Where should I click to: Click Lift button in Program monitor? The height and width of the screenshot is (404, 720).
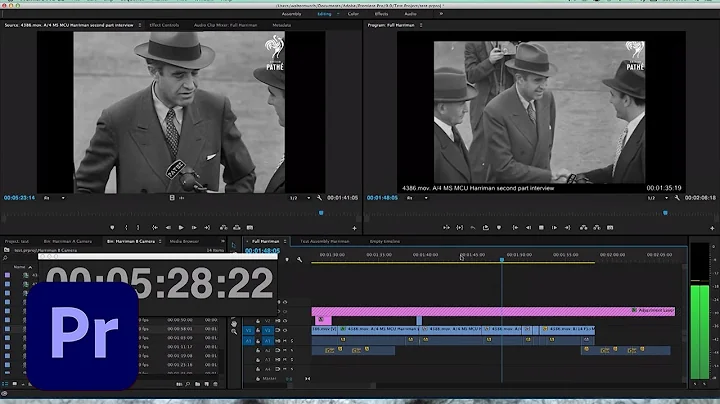pos(584,228)
